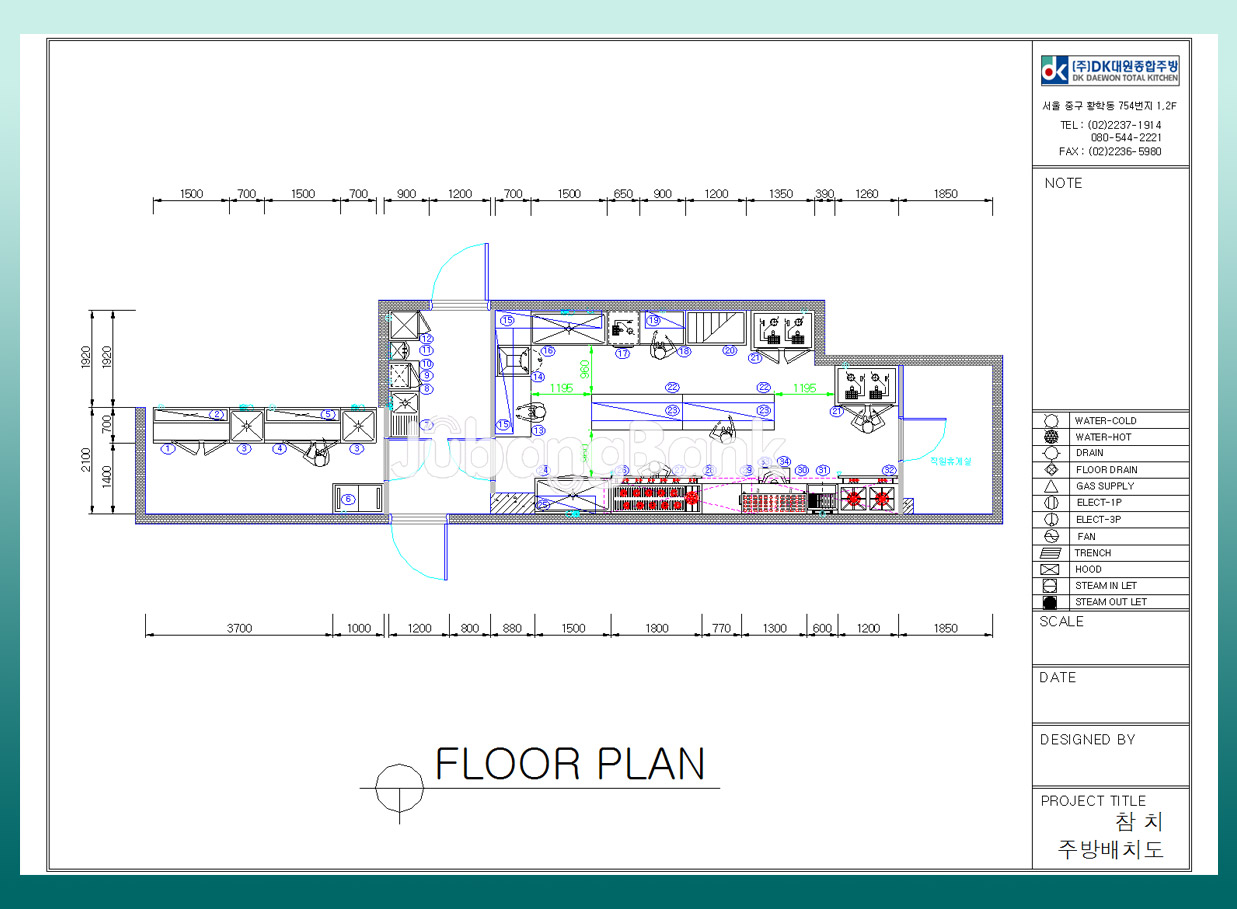Click equipment tag number 6
The width and height of the screenshot is (1237, 909).
click(x=348, y=498)
